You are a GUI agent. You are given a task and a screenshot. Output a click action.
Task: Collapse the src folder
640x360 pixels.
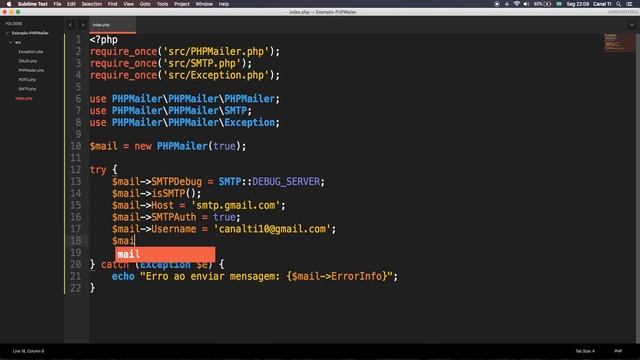11,42
